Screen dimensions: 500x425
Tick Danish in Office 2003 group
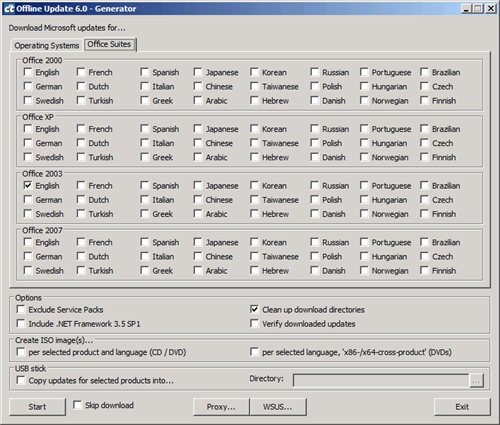(314, 214)
